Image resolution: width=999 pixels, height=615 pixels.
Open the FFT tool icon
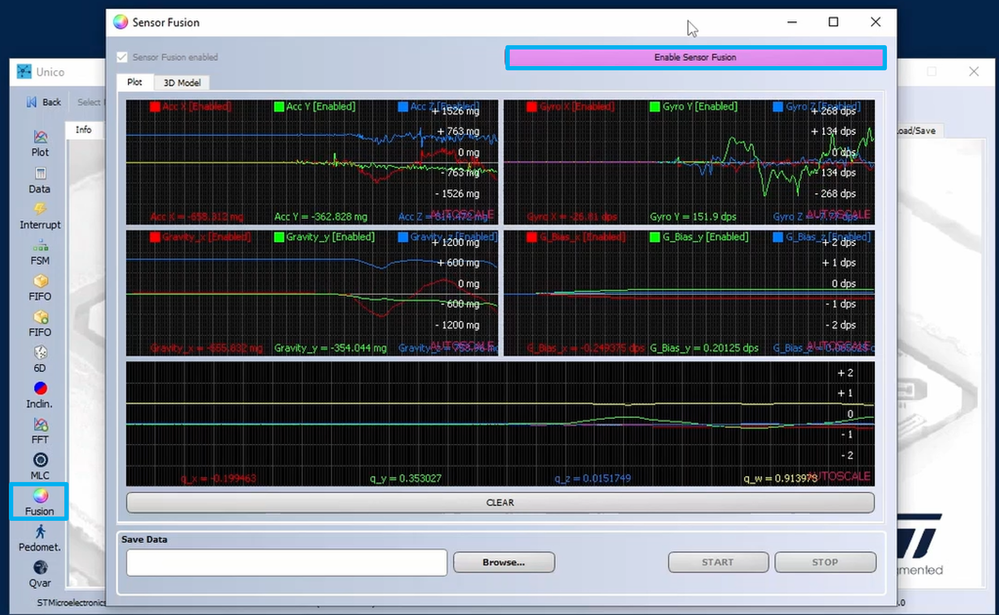[x=40, y=430]
